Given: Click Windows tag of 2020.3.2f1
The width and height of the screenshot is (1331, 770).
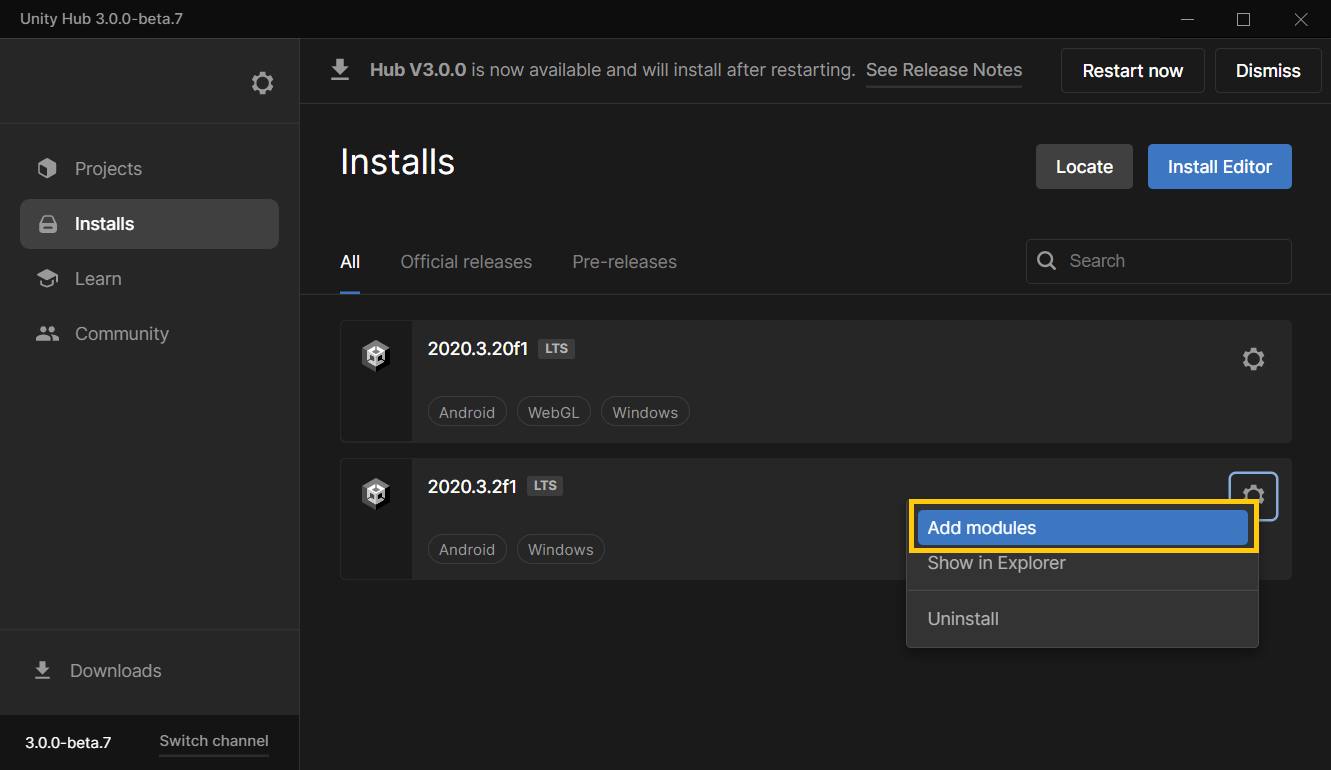Looking at the screenshot, I should [x=561, y=549].
